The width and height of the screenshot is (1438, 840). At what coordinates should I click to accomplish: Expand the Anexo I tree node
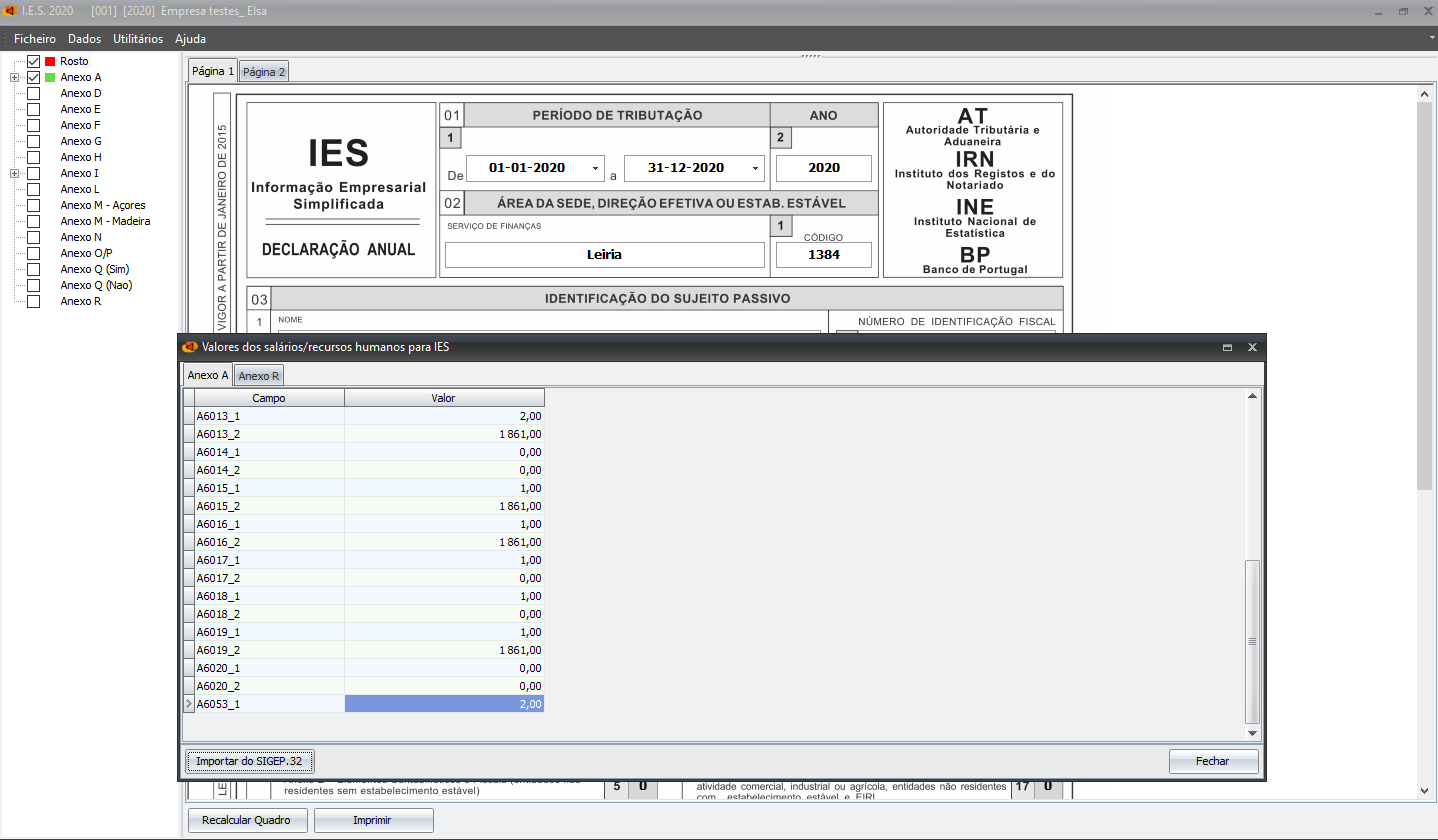(x=14, y=174)
